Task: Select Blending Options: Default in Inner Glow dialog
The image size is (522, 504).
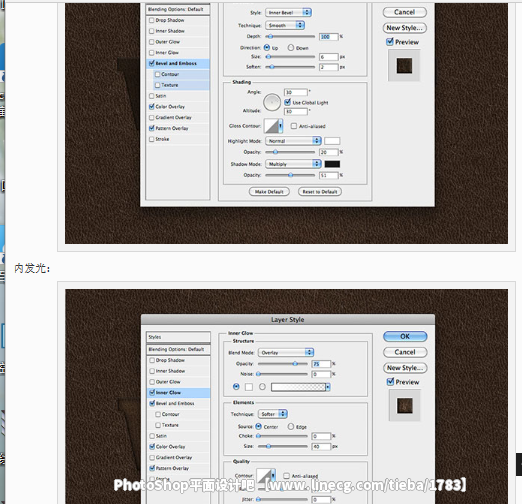Action: click(x=178, y=349)
